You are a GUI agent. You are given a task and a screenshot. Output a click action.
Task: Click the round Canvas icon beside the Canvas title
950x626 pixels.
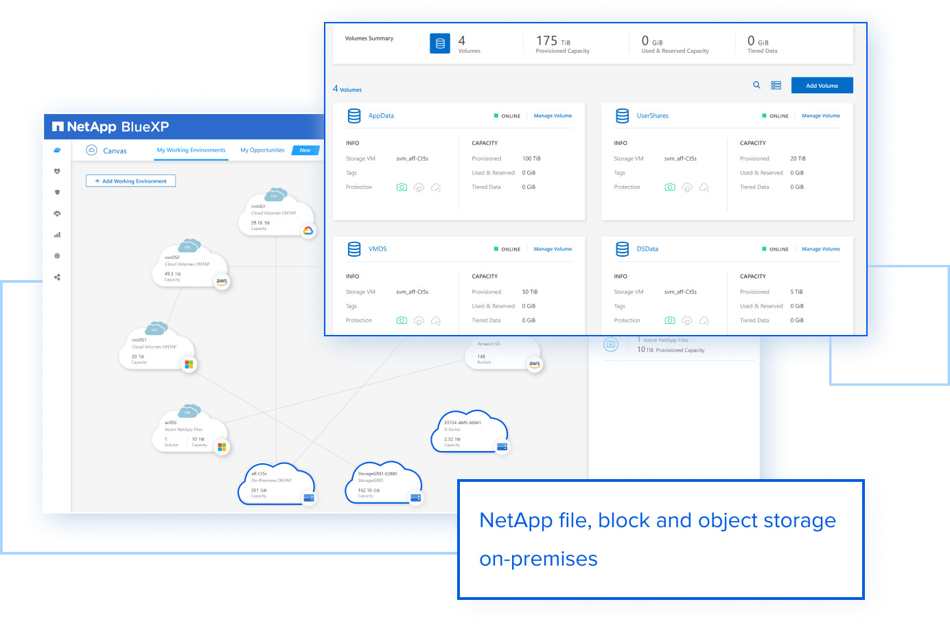tap(91, 150)
